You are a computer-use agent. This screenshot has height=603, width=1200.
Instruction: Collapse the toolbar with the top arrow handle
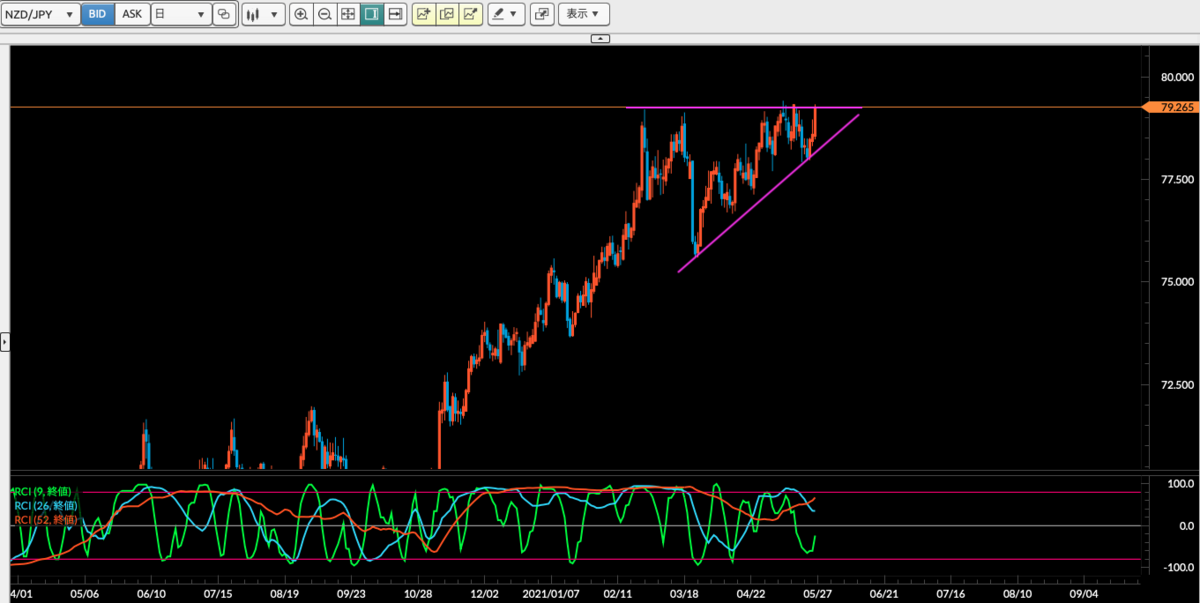[600, 38]
